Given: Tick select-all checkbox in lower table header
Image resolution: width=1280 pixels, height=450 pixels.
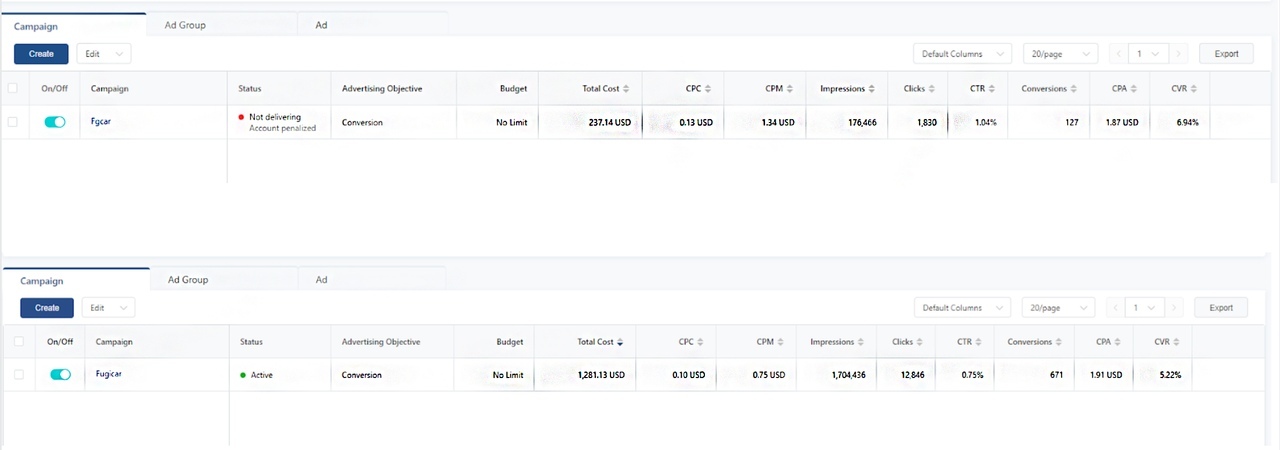Looking at the screenshot, I should click(x=19, y=342).
